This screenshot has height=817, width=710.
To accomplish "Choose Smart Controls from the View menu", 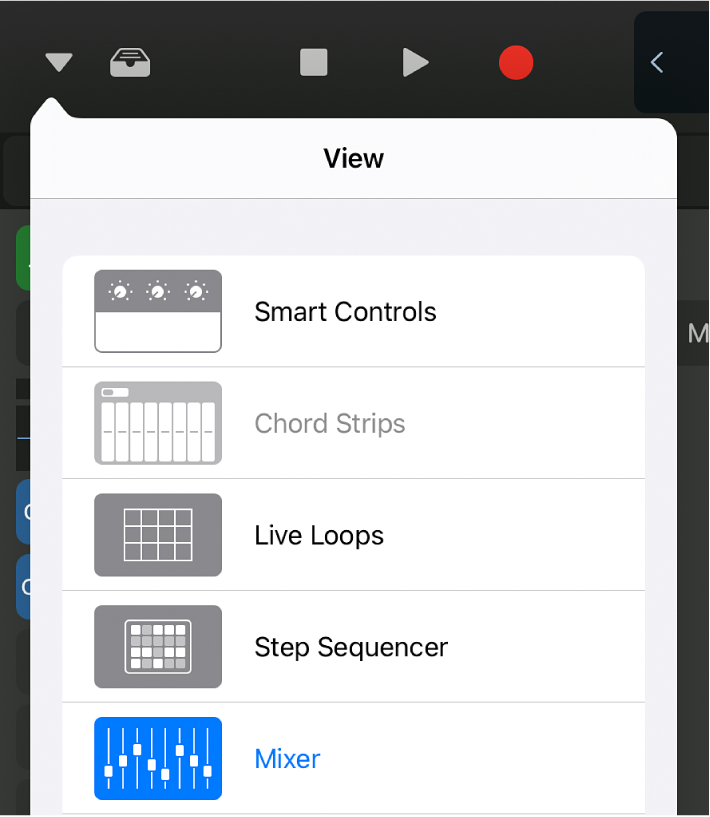I will pos(345,311).
